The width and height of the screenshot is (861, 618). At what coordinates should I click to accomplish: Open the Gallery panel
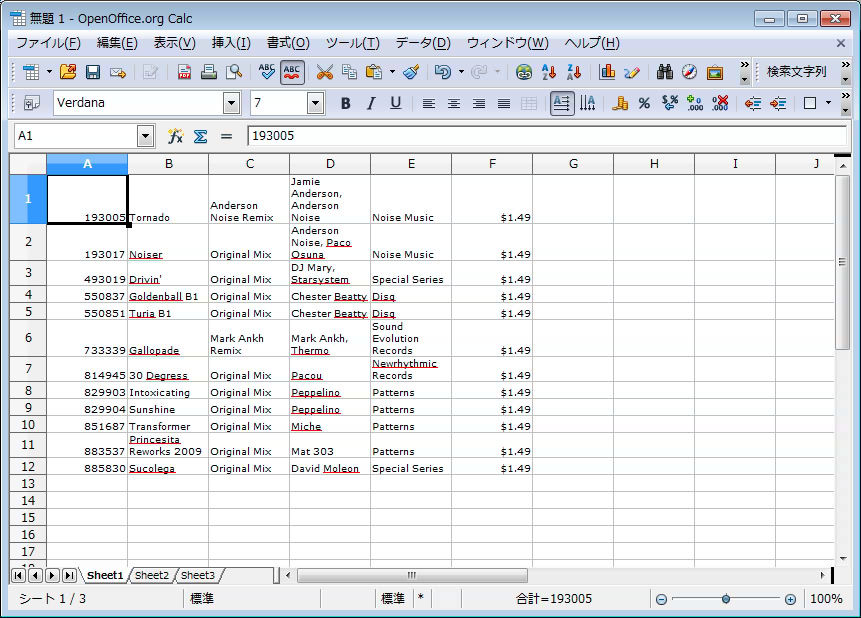point(715,72)
